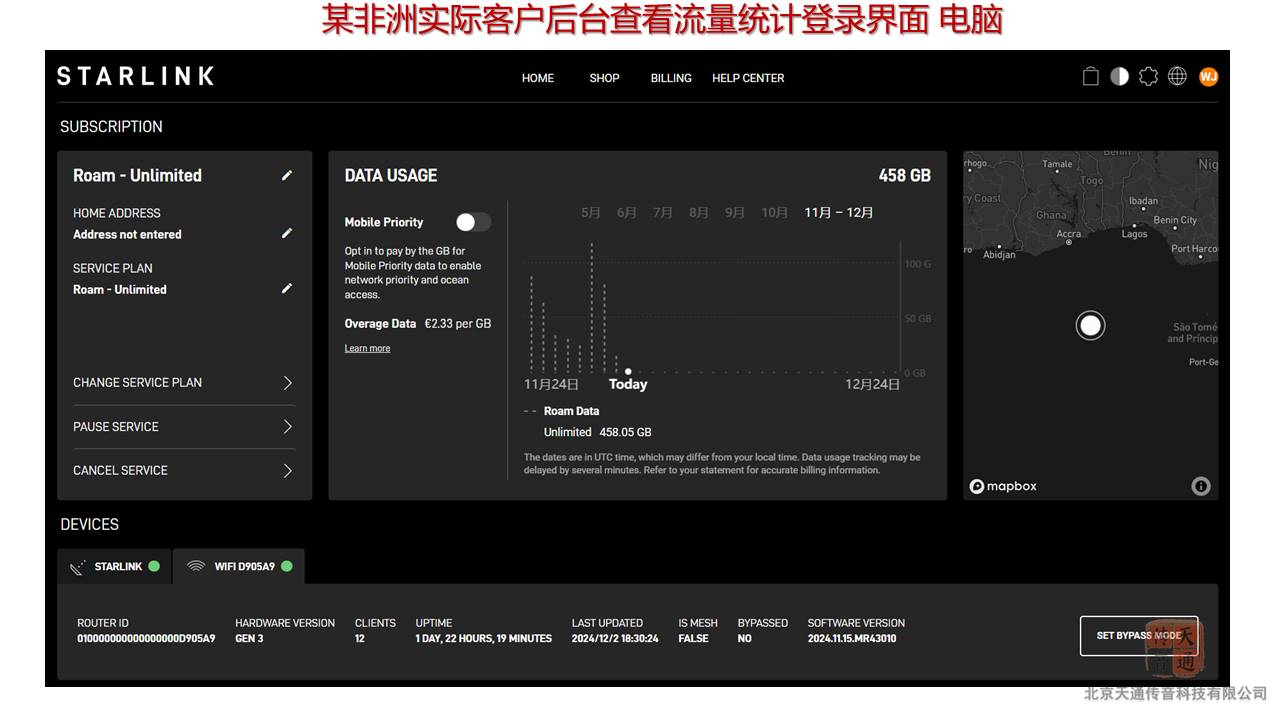Select the 5月 usage month
Image resolution: width=1280 pixels, height=720 pixels.
click(x=591, y=212)
